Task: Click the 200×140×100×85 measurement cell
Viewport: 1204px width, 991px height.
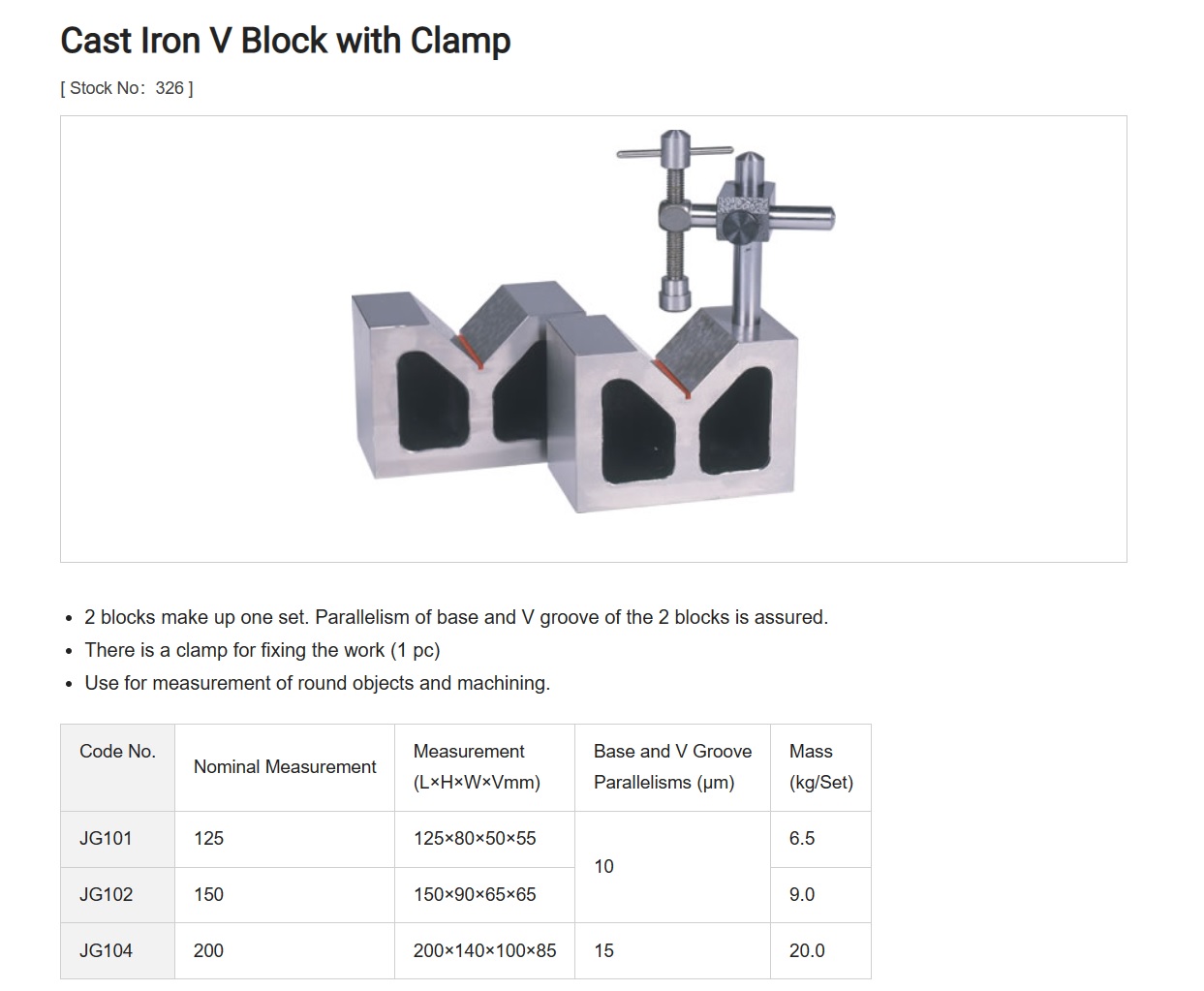Action: click(x=484, y=950)
